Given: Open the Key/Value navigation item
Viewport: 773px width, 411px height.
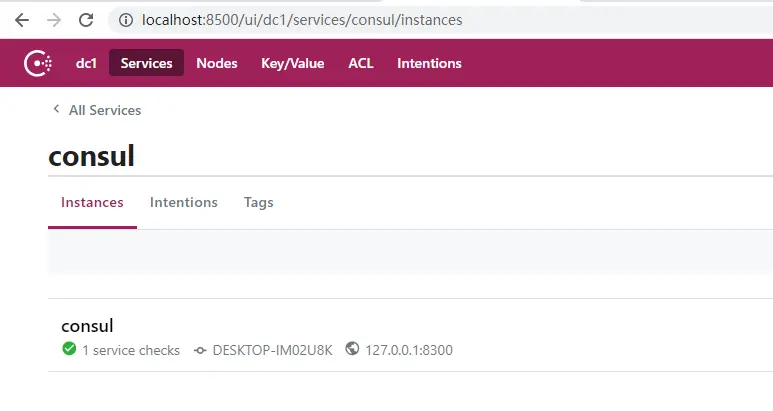Looking at the screenshot, I should [293, 63].
